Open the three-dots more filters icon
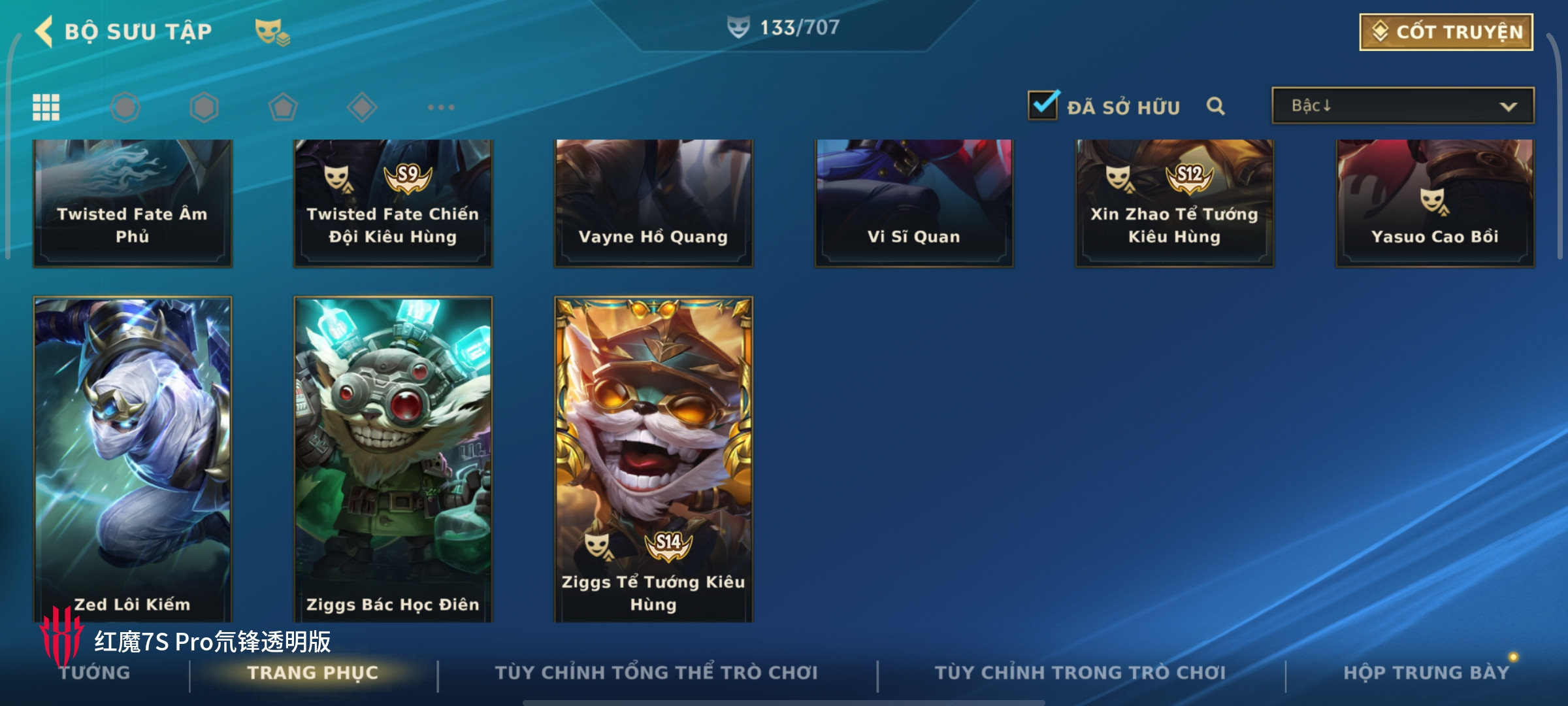Viewport: 1568px width, 706px height. click(441, 107)
